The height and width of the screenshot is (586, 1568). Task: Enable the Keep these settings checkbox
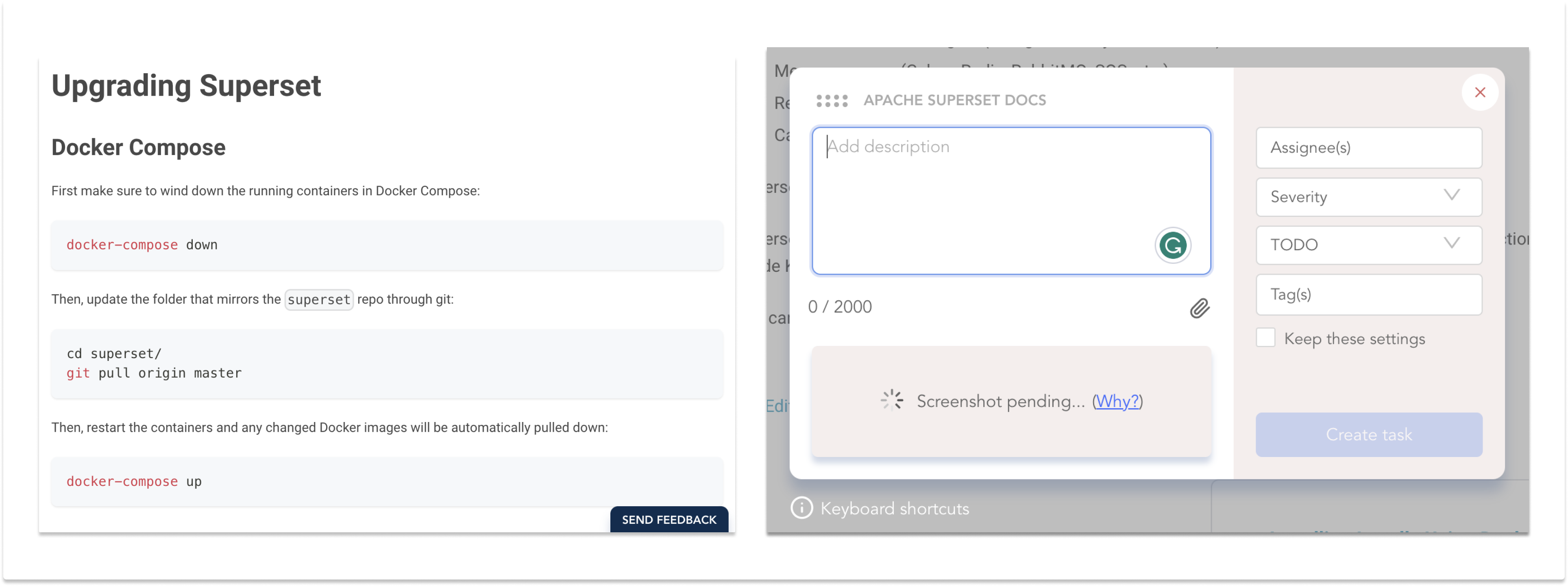coord(1265,338)
